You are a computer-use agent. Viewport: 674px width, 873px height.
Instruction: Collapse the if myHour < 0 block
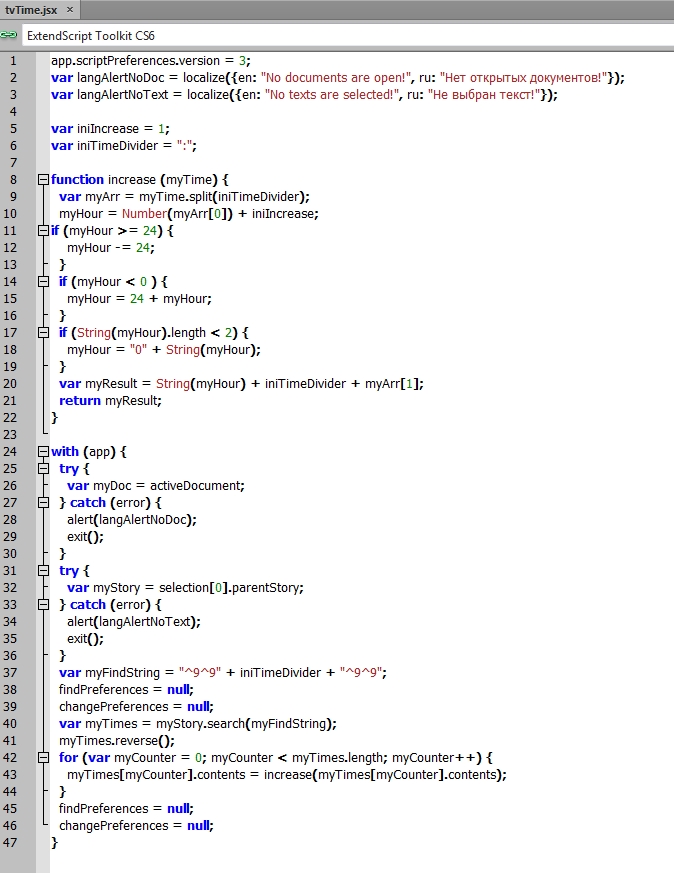[43, 282]
